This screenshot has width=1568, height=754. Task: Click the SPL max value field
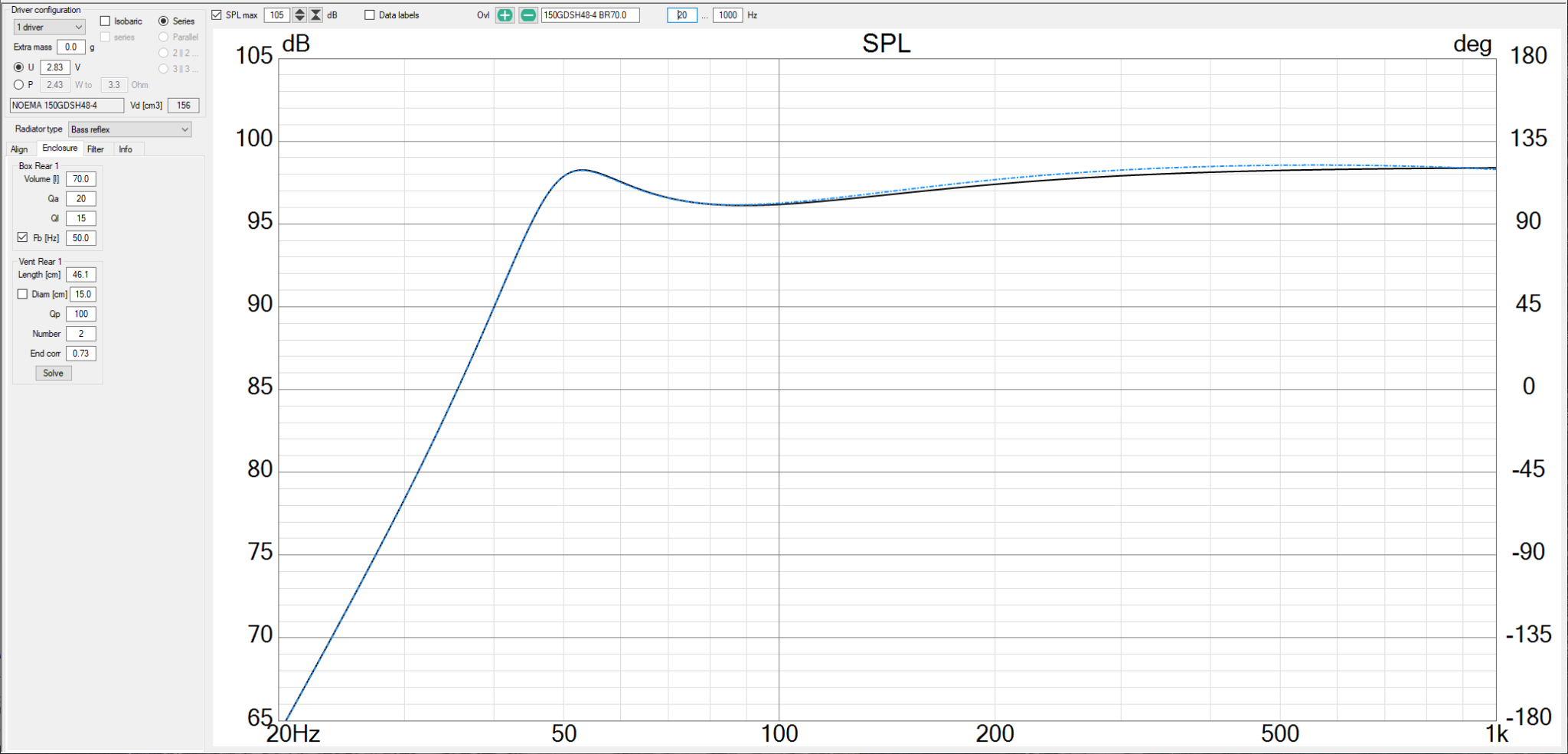click(277, 15)
